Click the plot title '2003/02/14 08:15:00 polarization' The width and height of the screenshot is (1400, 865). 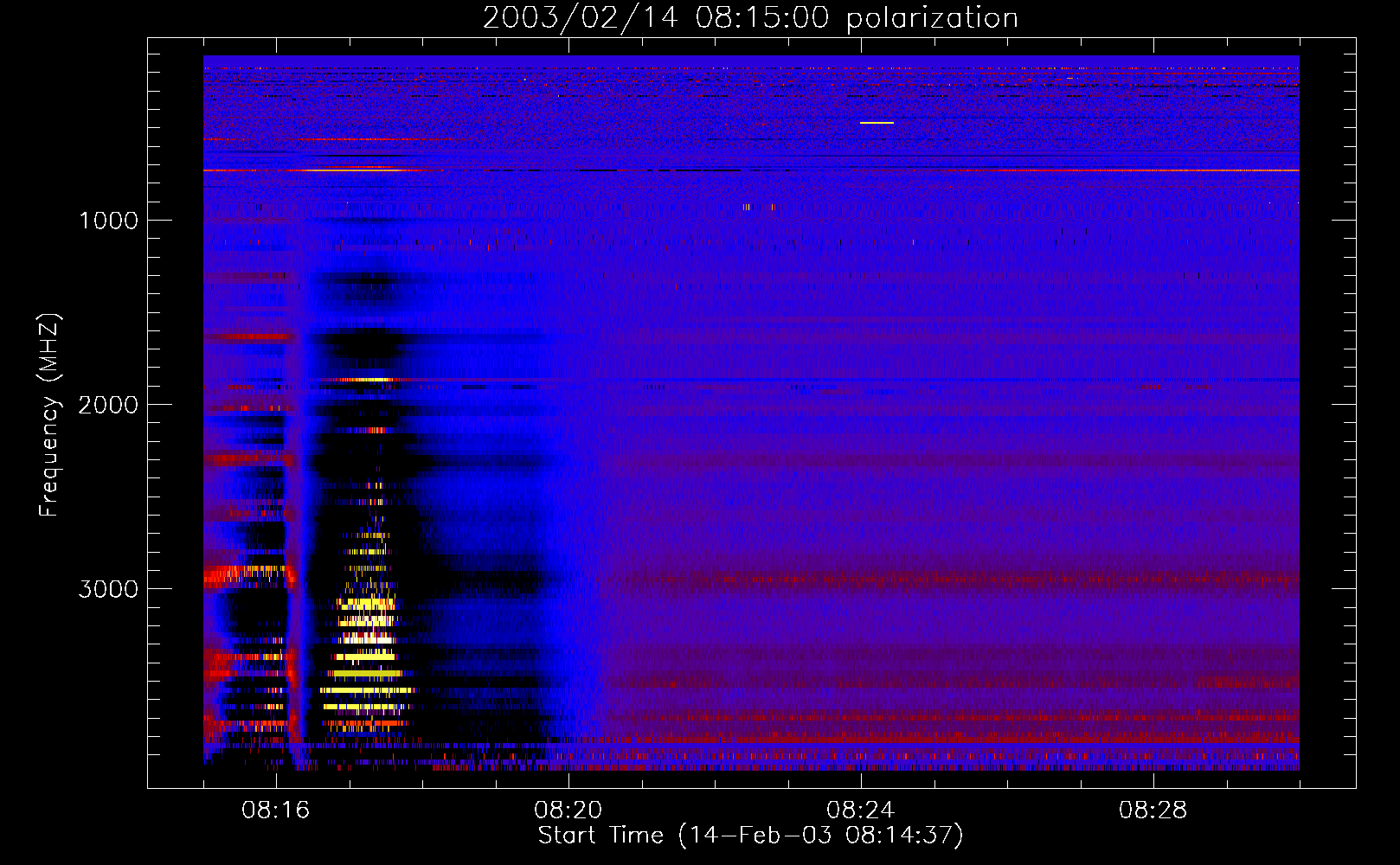coord(750,17)
